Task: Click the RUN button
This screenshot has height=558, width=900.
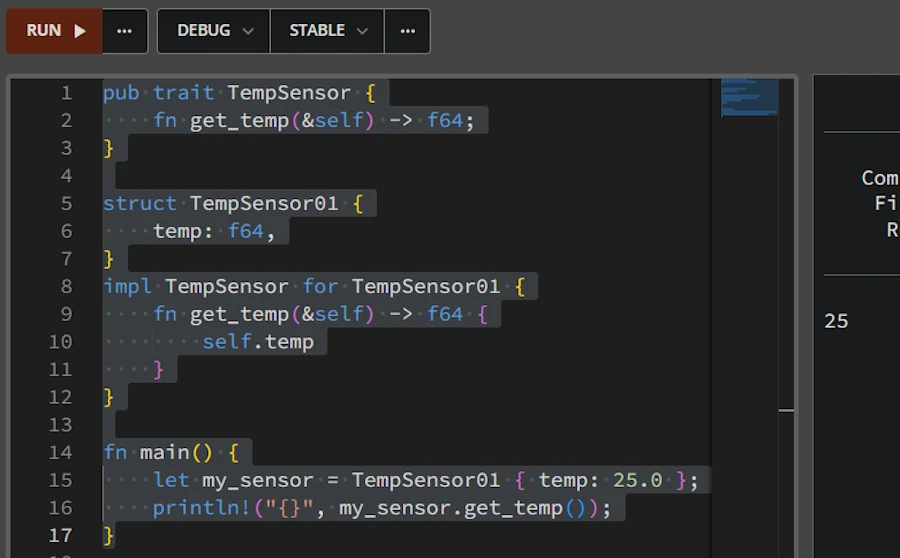Action: click(55, 31)
